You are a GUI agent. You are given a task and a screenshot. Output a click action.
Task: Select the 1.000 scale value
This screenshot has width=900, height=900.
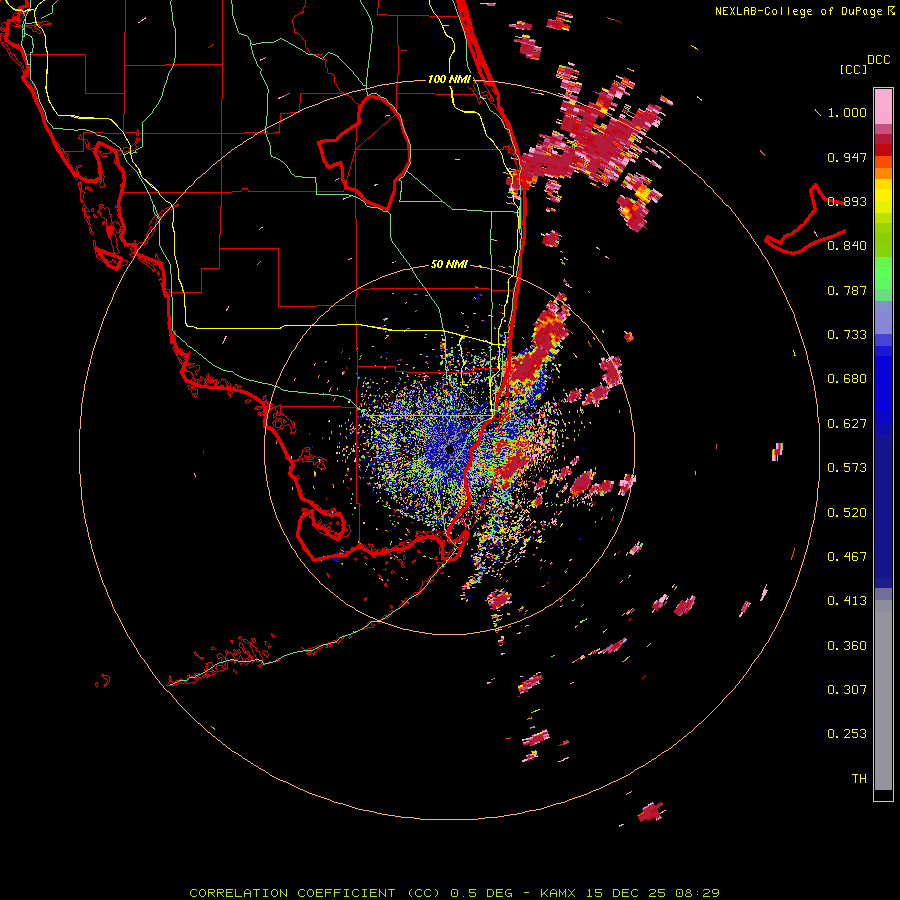coord(847,112)
